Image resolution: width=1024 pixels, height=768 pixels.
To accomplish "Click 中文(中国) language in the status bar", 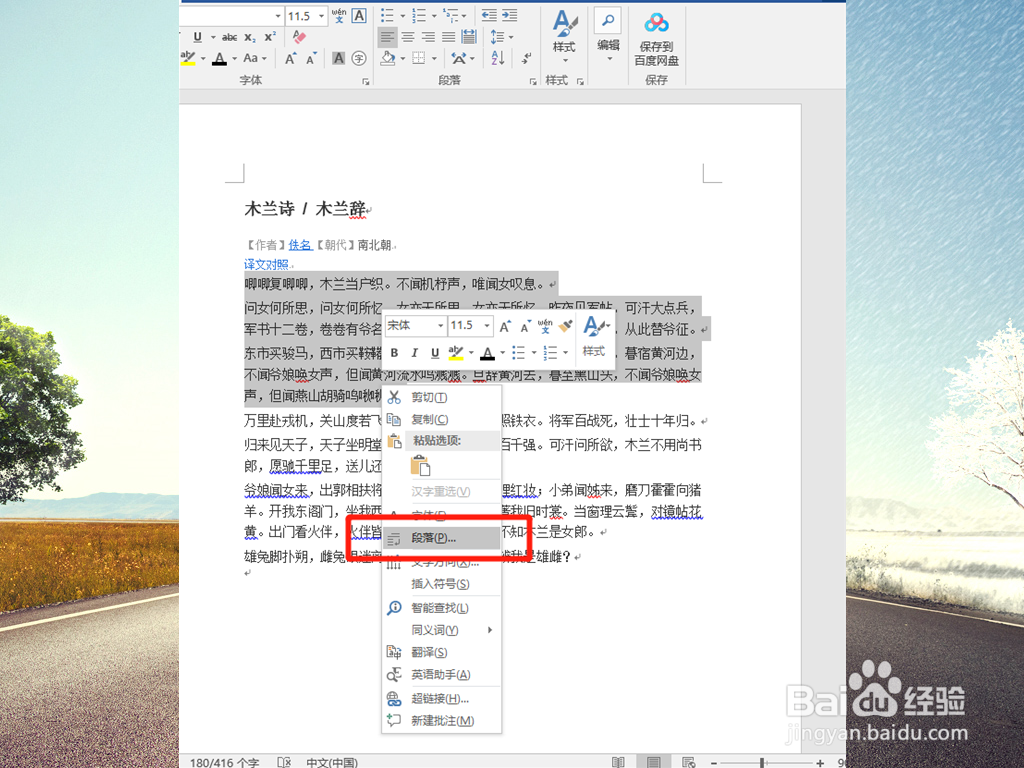I will point(332,762).
